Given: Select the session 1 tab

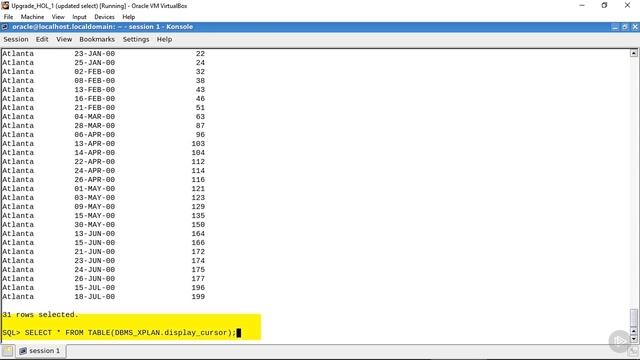Looking at the screenshot, I should pos(40,351).
